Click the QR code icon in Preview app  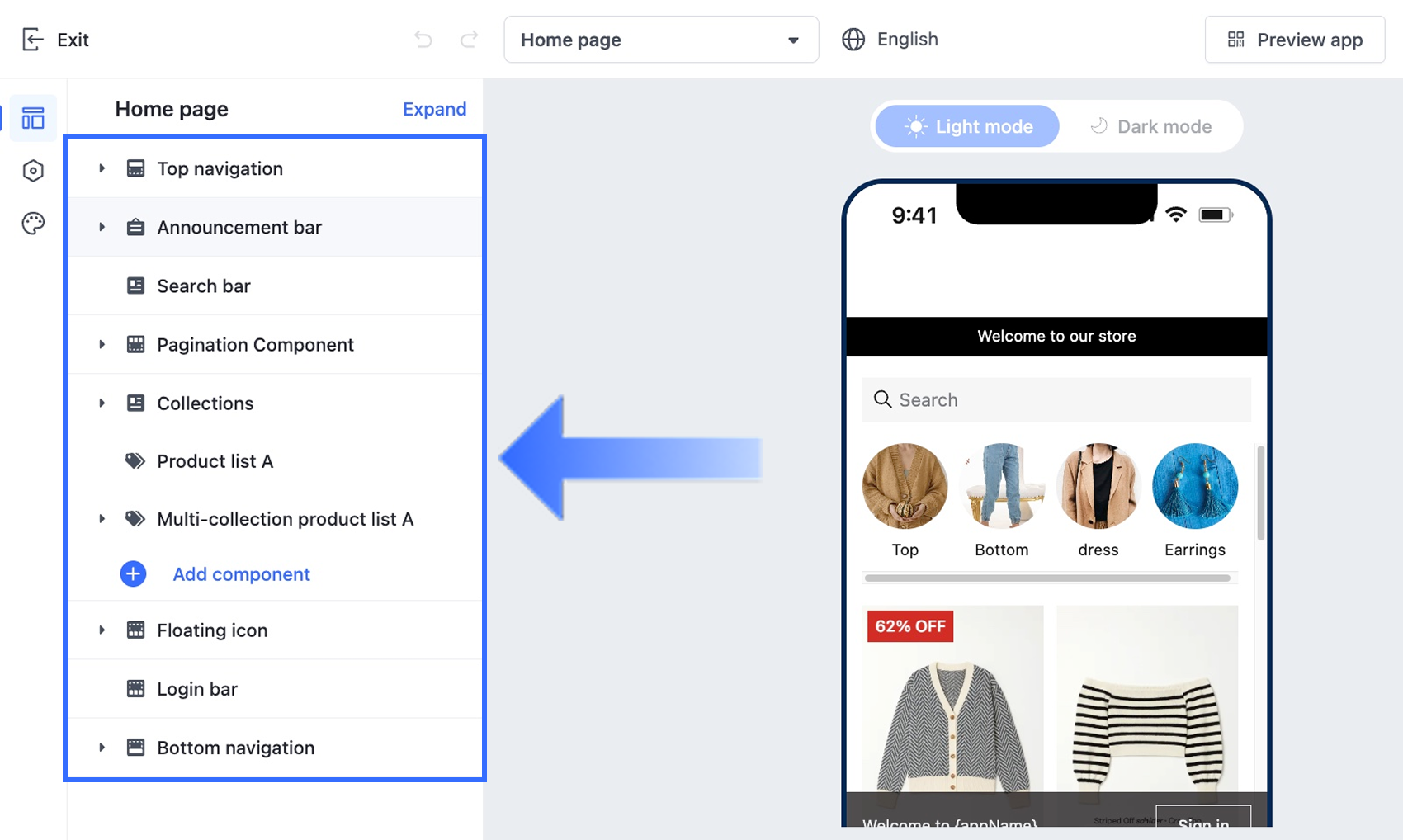click(1236, 40)
